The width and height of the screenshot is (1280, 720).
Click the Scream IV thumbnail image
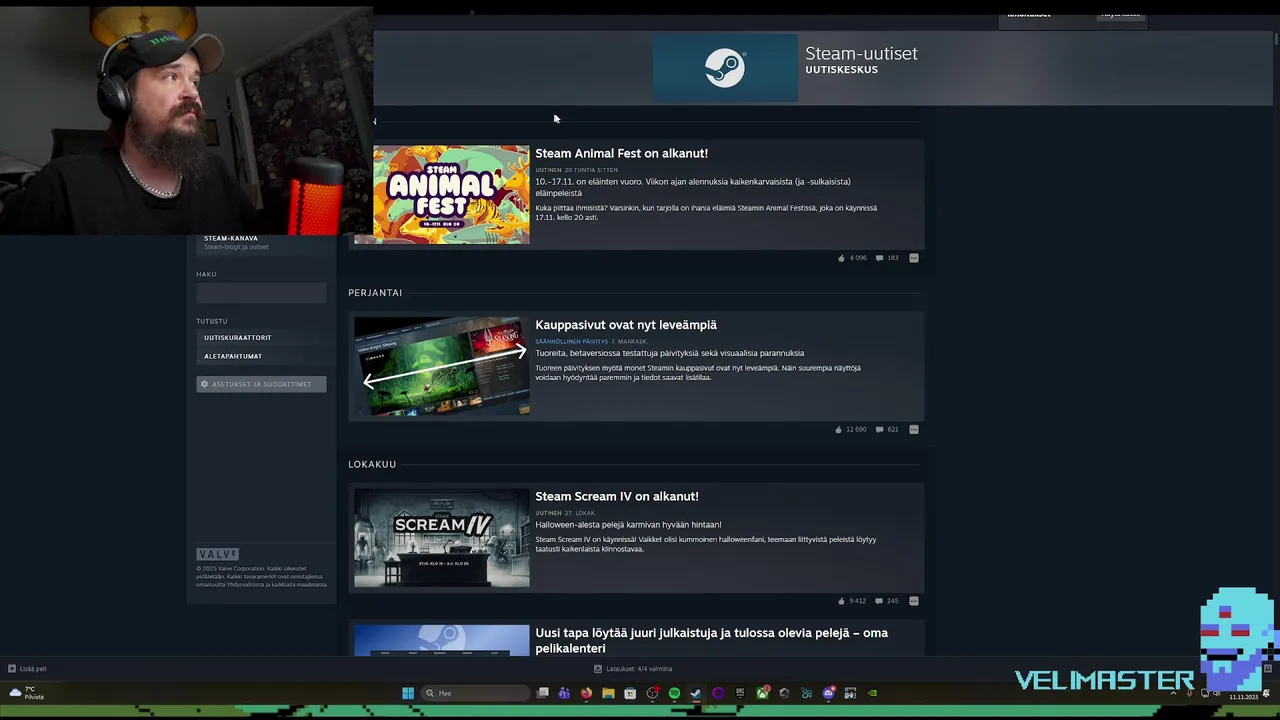click(x=441, y=538)
